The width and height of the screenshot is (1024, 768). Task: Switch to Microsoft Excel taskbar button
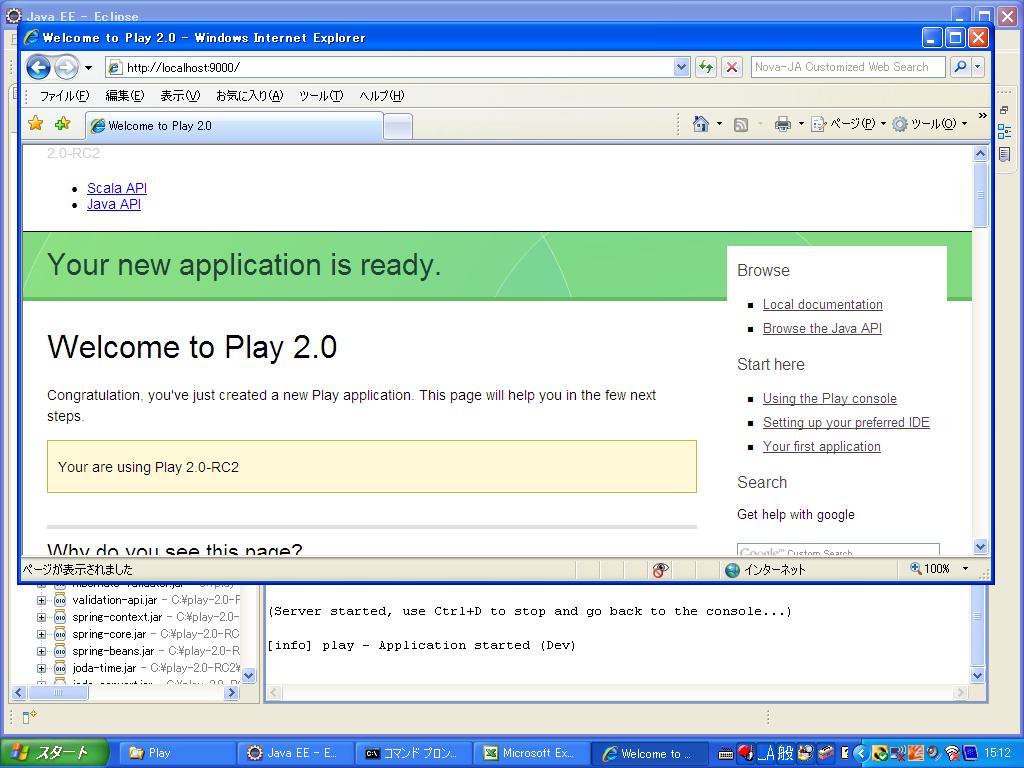point(531,753)
